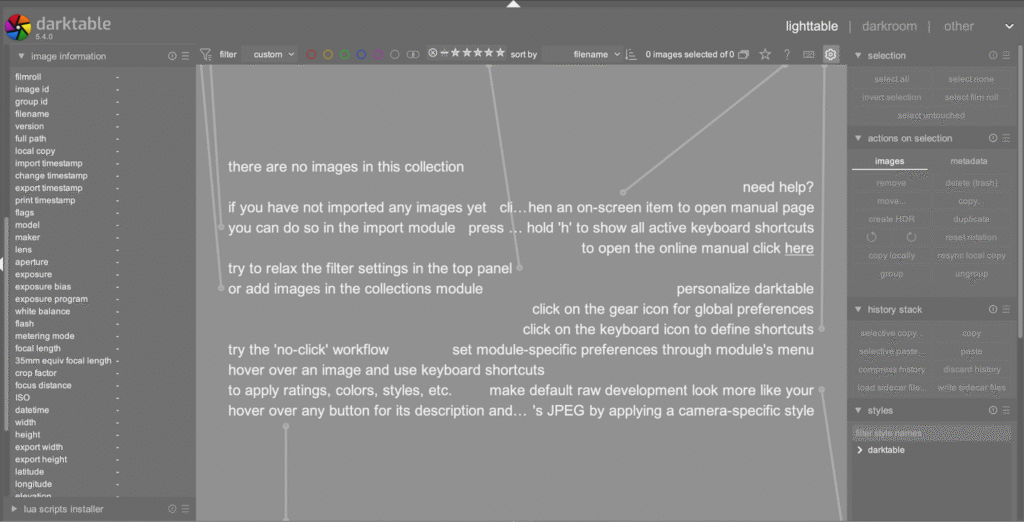Open the selection module presets menu icon
Viewport: 1024px width, 522px height.
tap(1007, 56)
